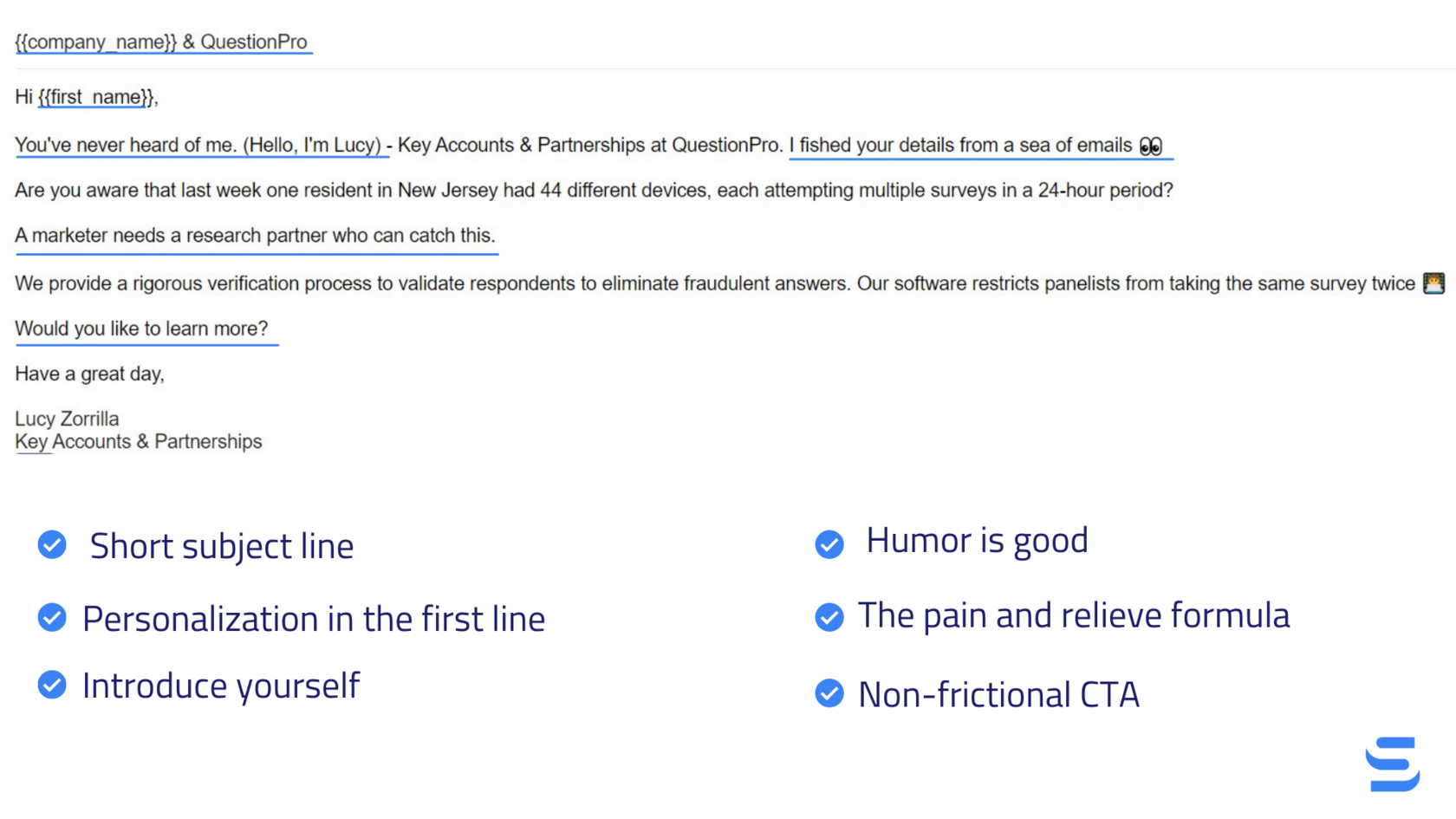The width and height of the screenshot is (1456, 819).
Task: Click the 'Lucy Zorrilla' signature name
Action: 67,419
